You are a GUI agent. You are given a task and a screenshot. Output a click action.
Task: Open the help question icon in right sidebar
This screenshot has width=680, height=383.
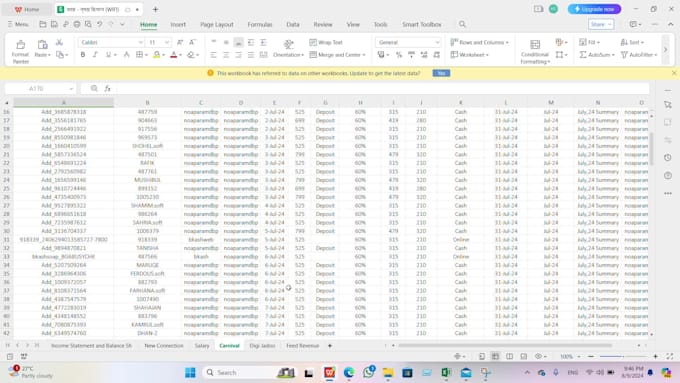(x=668, y=175)
